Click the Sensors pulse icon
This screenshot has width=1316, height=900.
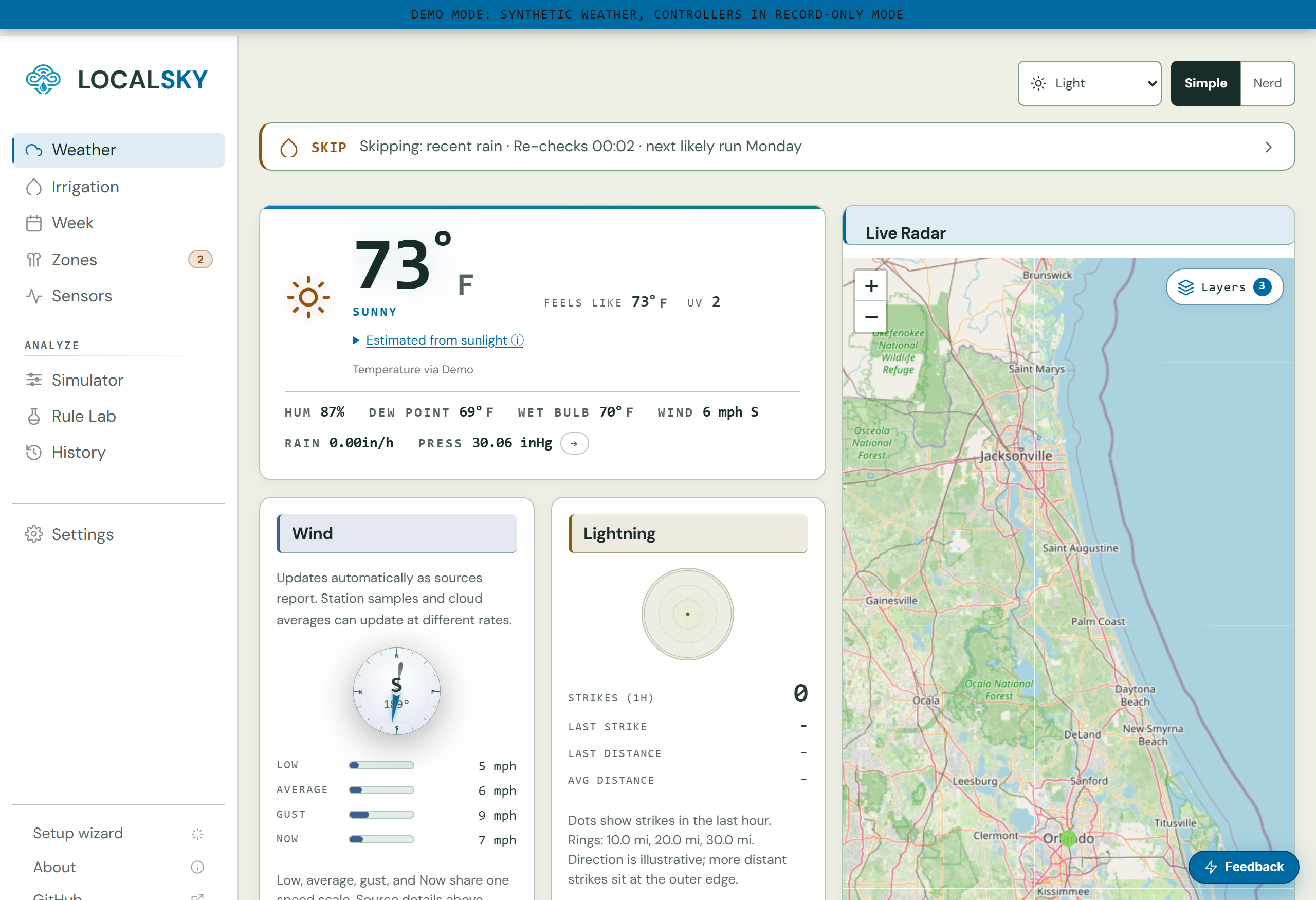click(x=34, y=296)
